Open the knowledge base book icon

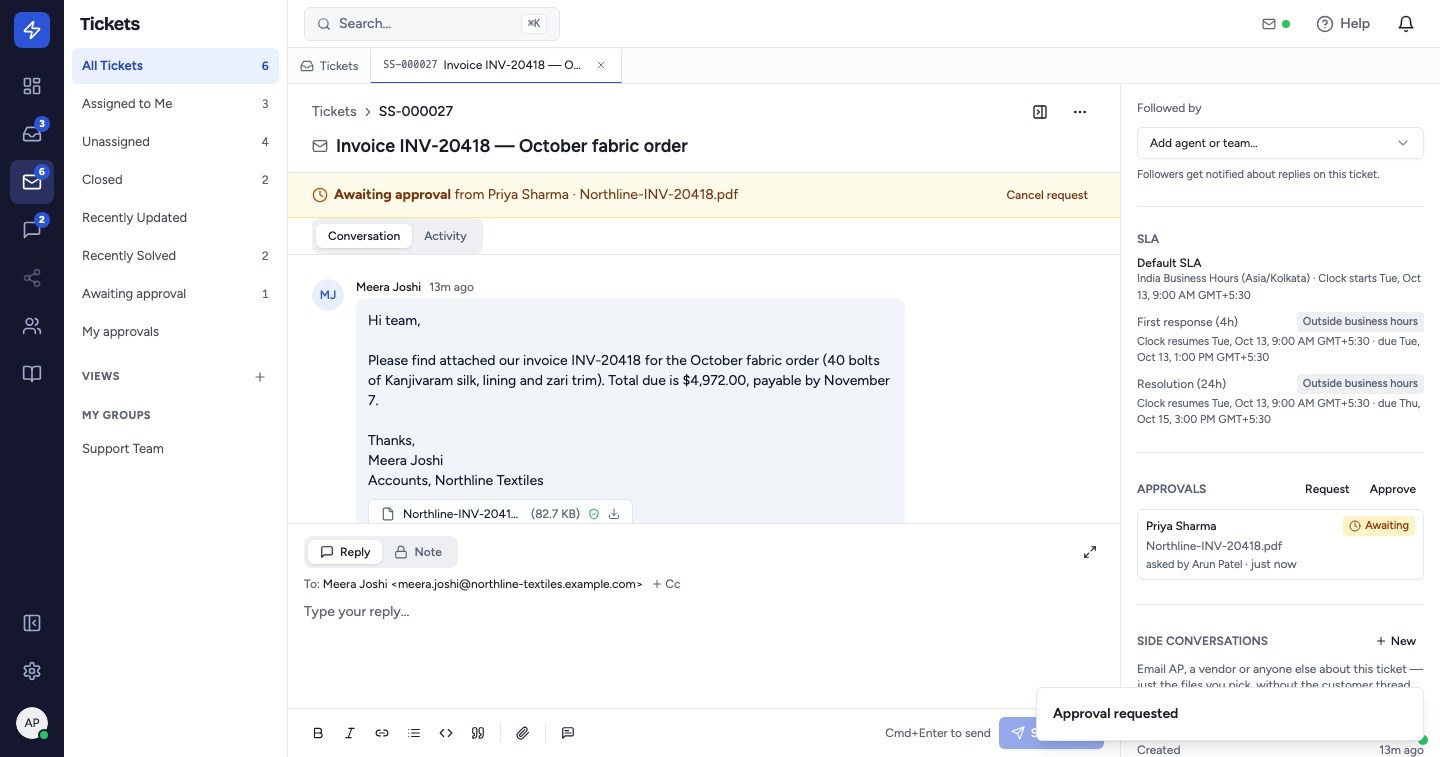[32, 374]
